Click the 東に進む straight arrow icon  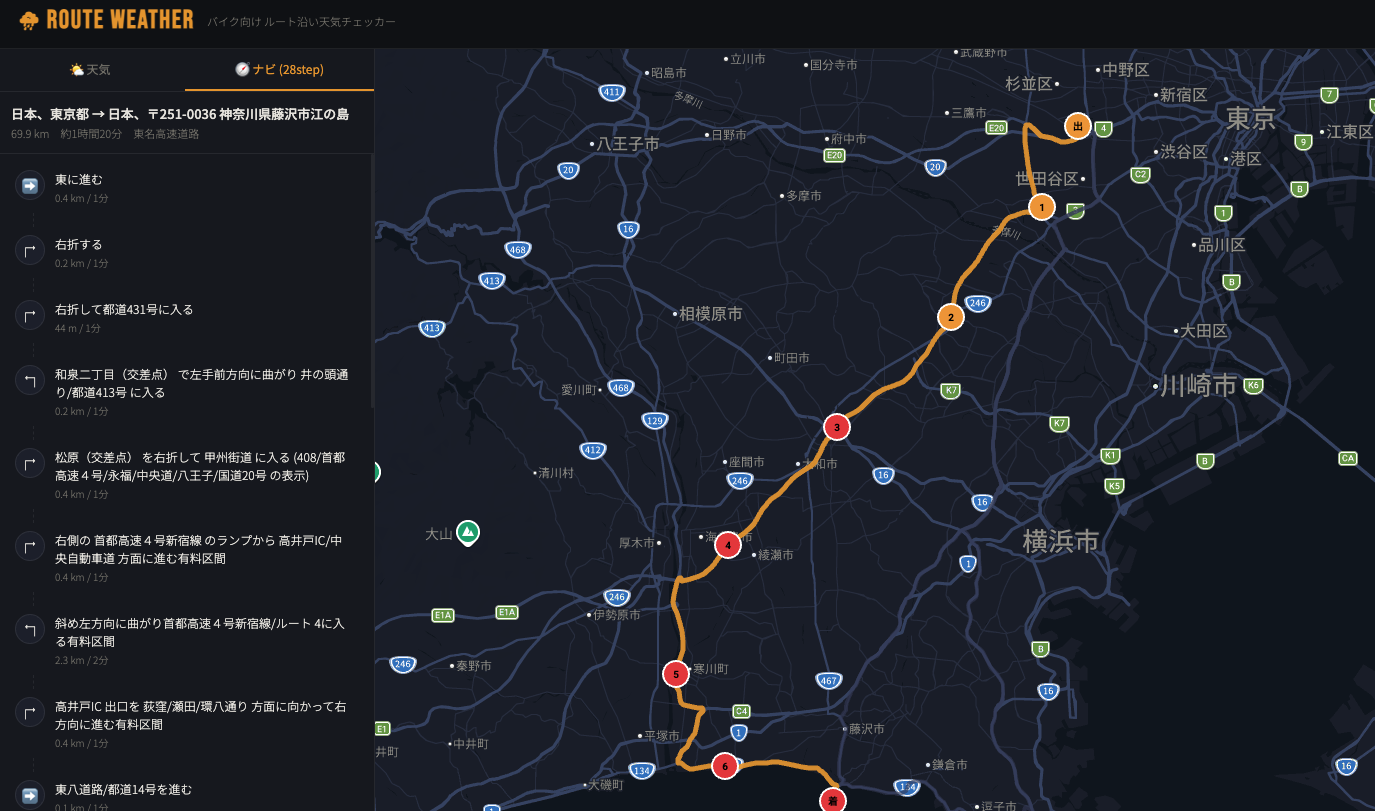[x=30, y=185]
